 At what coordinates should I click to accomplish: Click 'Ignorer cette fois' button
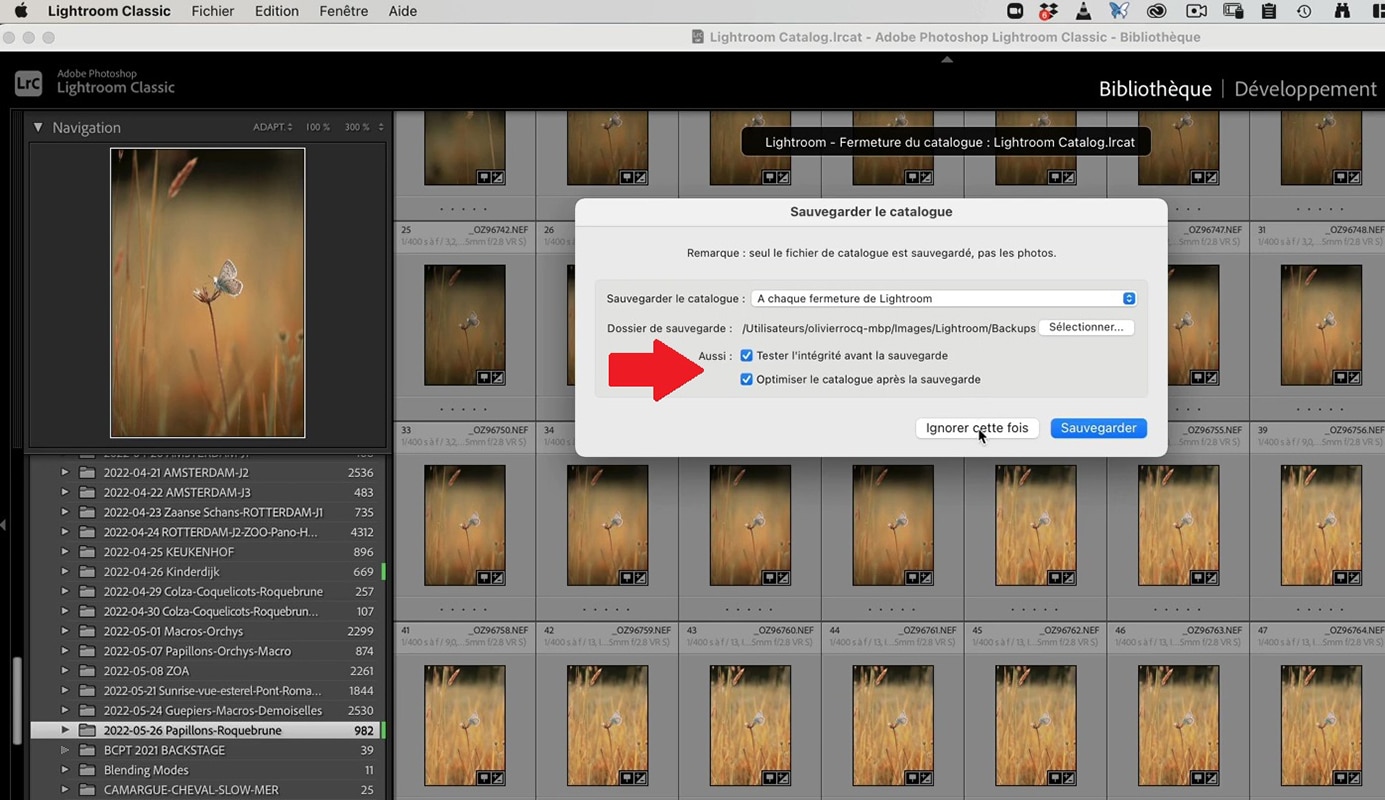977,428
